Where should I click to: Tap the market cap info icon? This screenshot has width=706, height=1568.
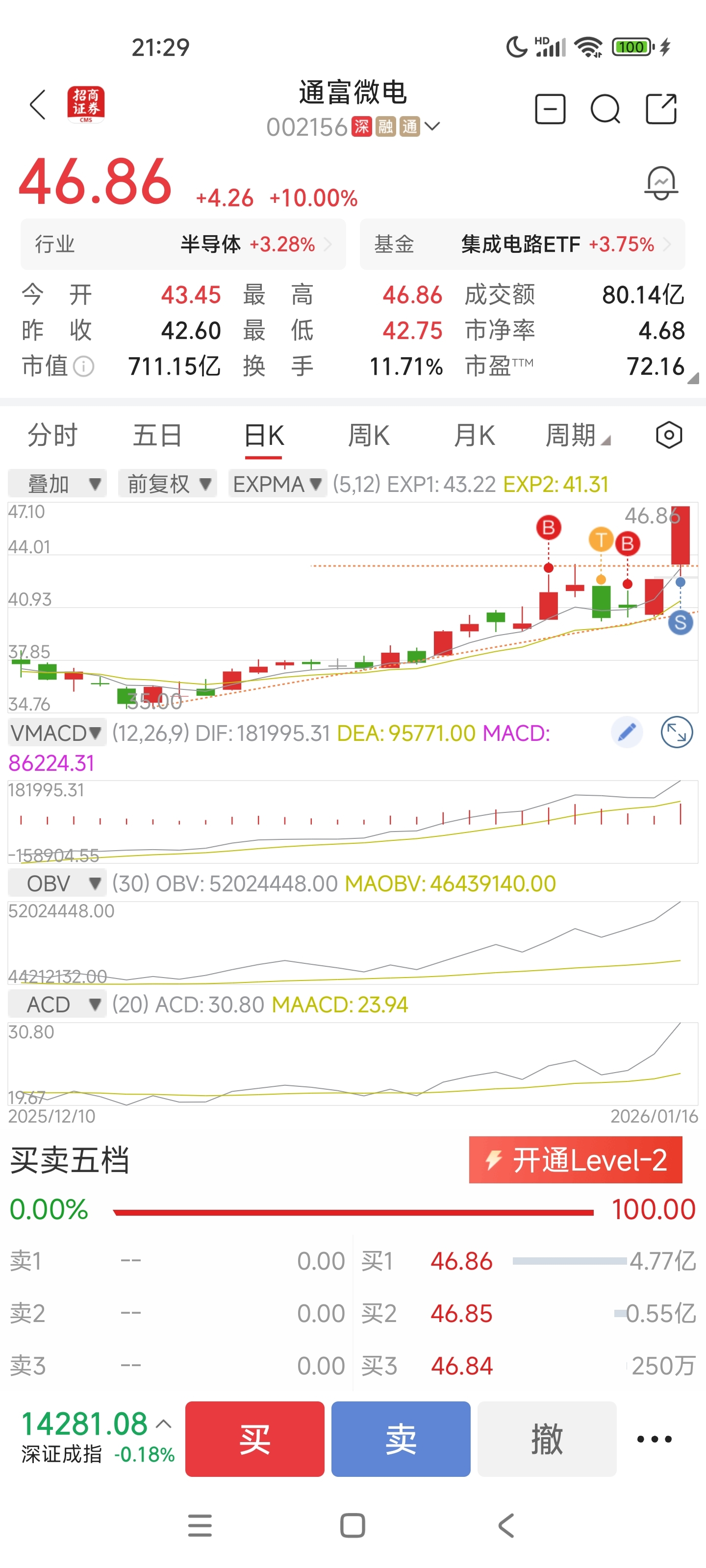(83, 367)
